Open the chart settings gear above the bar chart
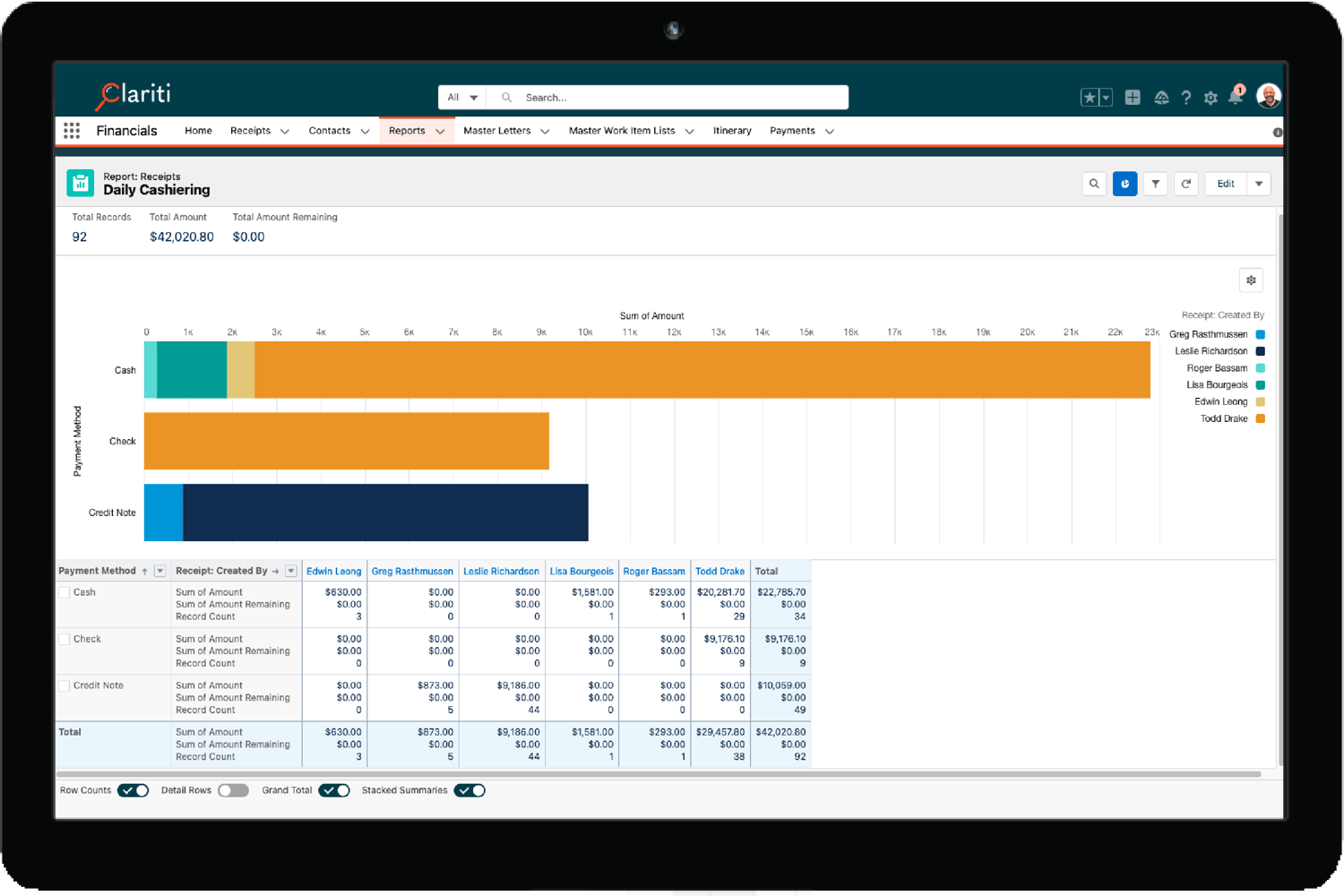Viewport: 1344px width, 896px height. 1251,280
